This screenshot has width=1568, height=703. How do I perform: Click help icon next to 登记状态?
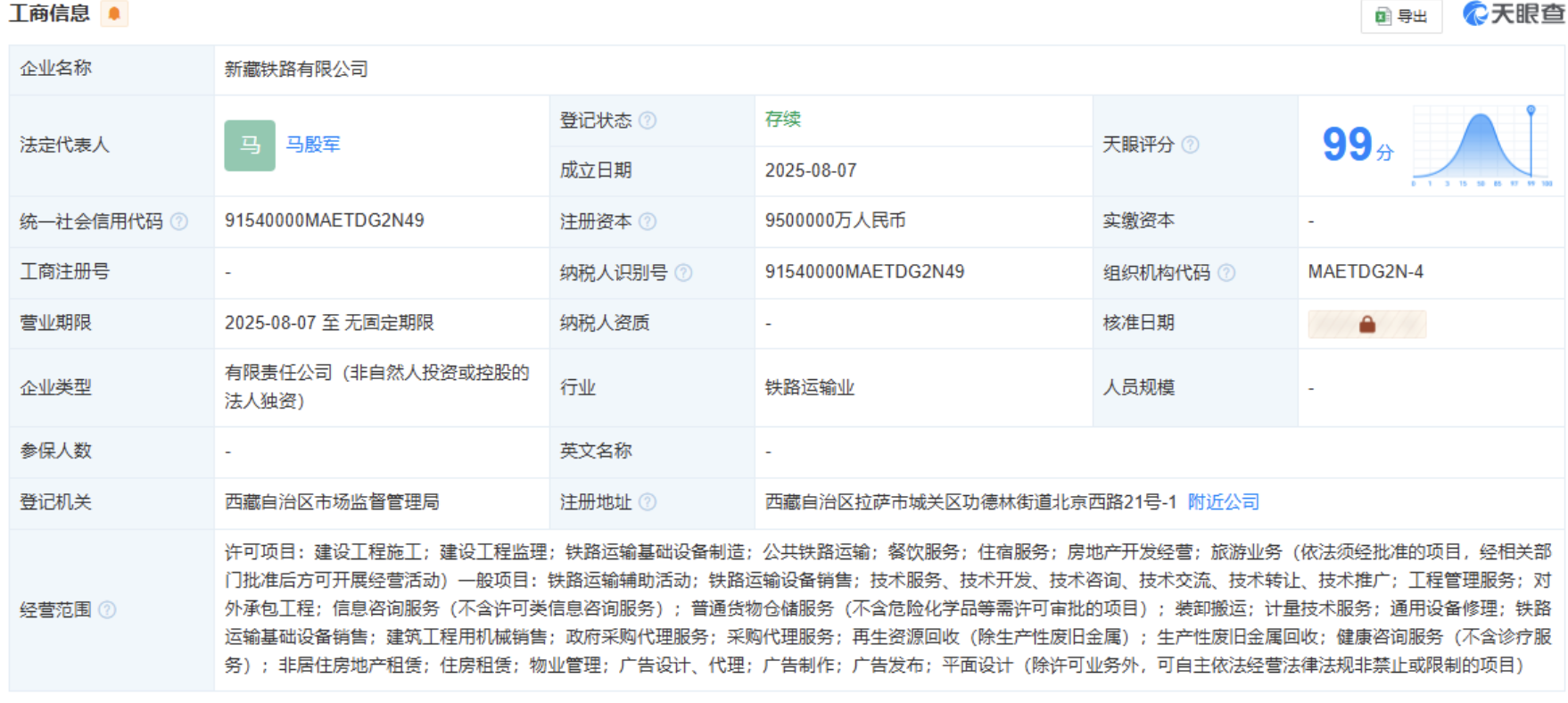(648, 120)
